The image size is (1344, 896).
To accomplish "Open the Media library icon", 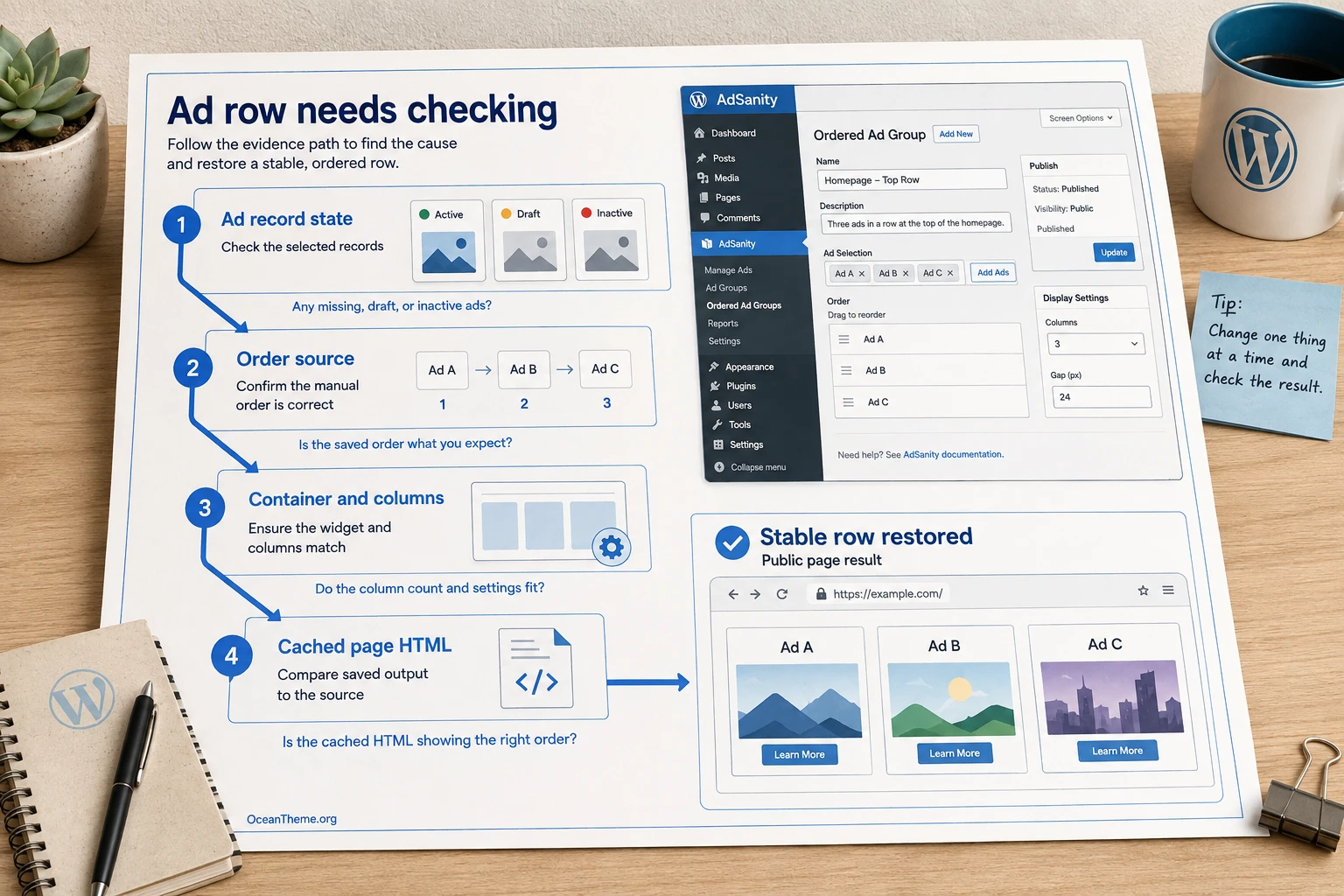I will [703, 178].
